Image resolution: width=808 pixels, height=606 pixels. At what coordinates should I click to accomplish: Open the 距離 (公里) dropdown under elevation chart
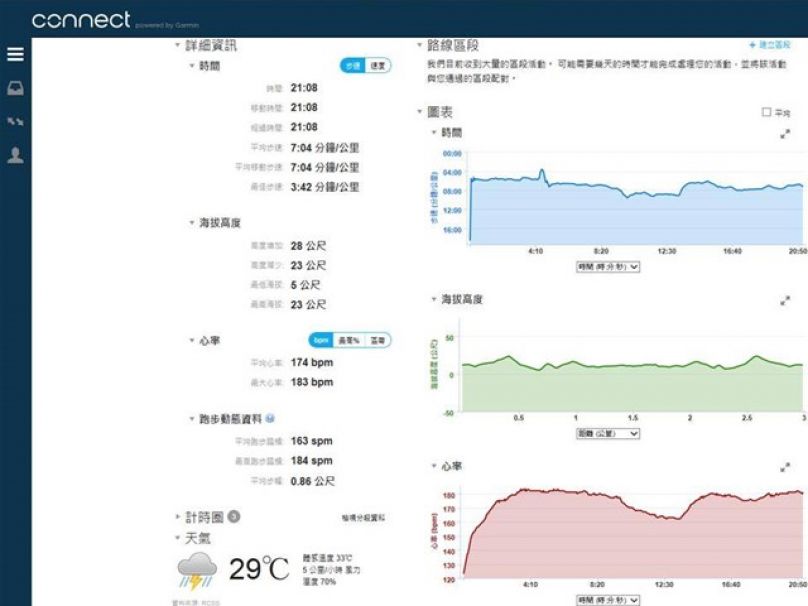tap(607, 434)
